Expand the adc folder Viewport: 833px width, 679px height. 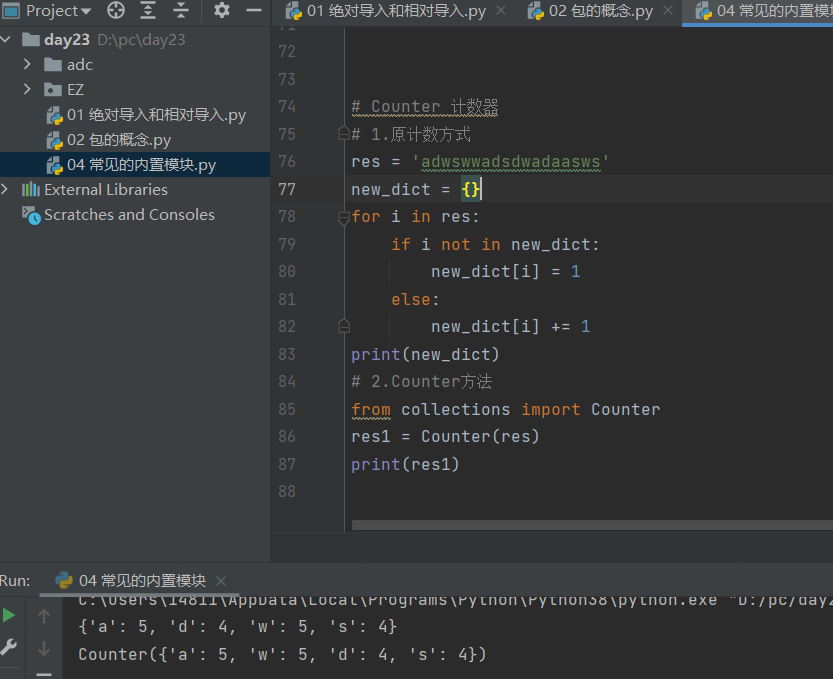(x=28, y=65)
